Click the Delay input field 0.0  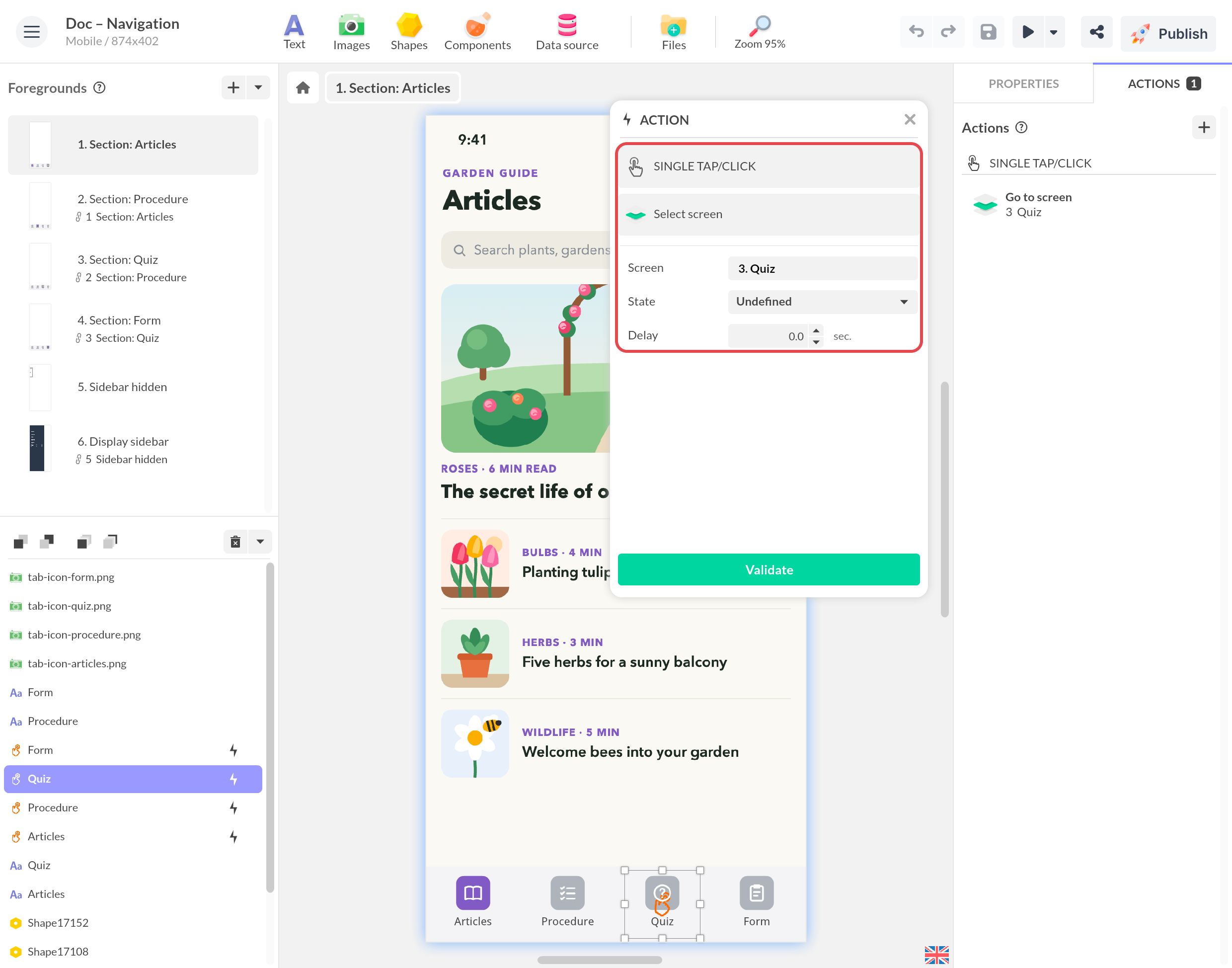point(768,336)
